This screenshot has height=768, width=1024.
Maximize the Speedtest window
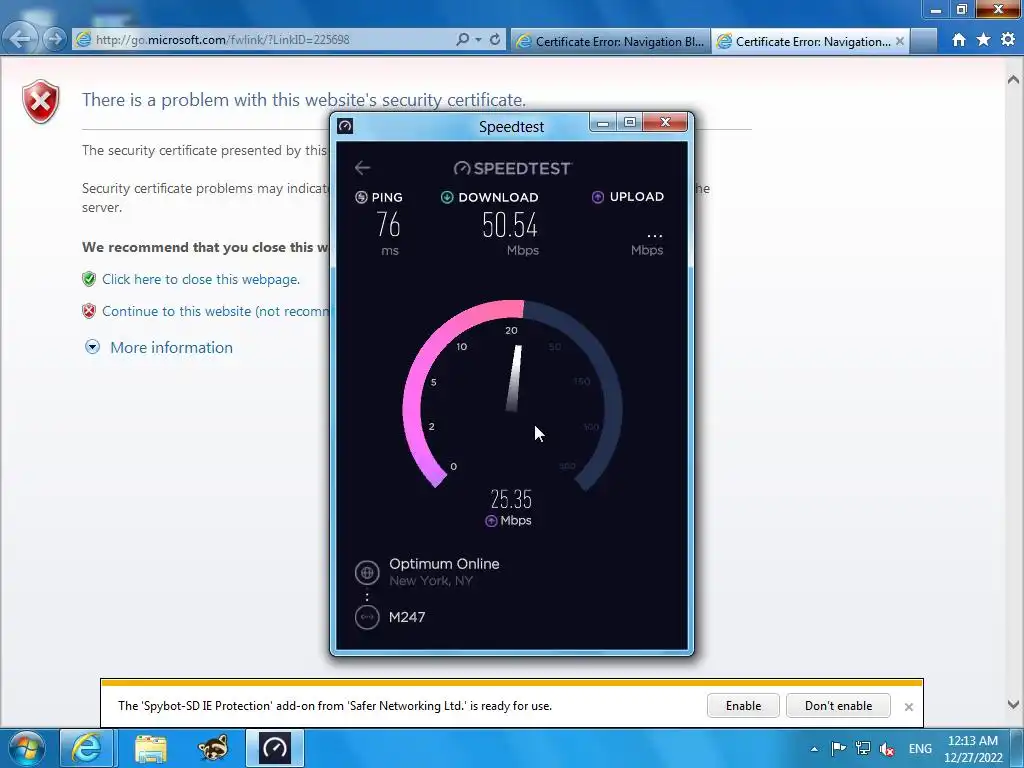[x=630, y=122]
